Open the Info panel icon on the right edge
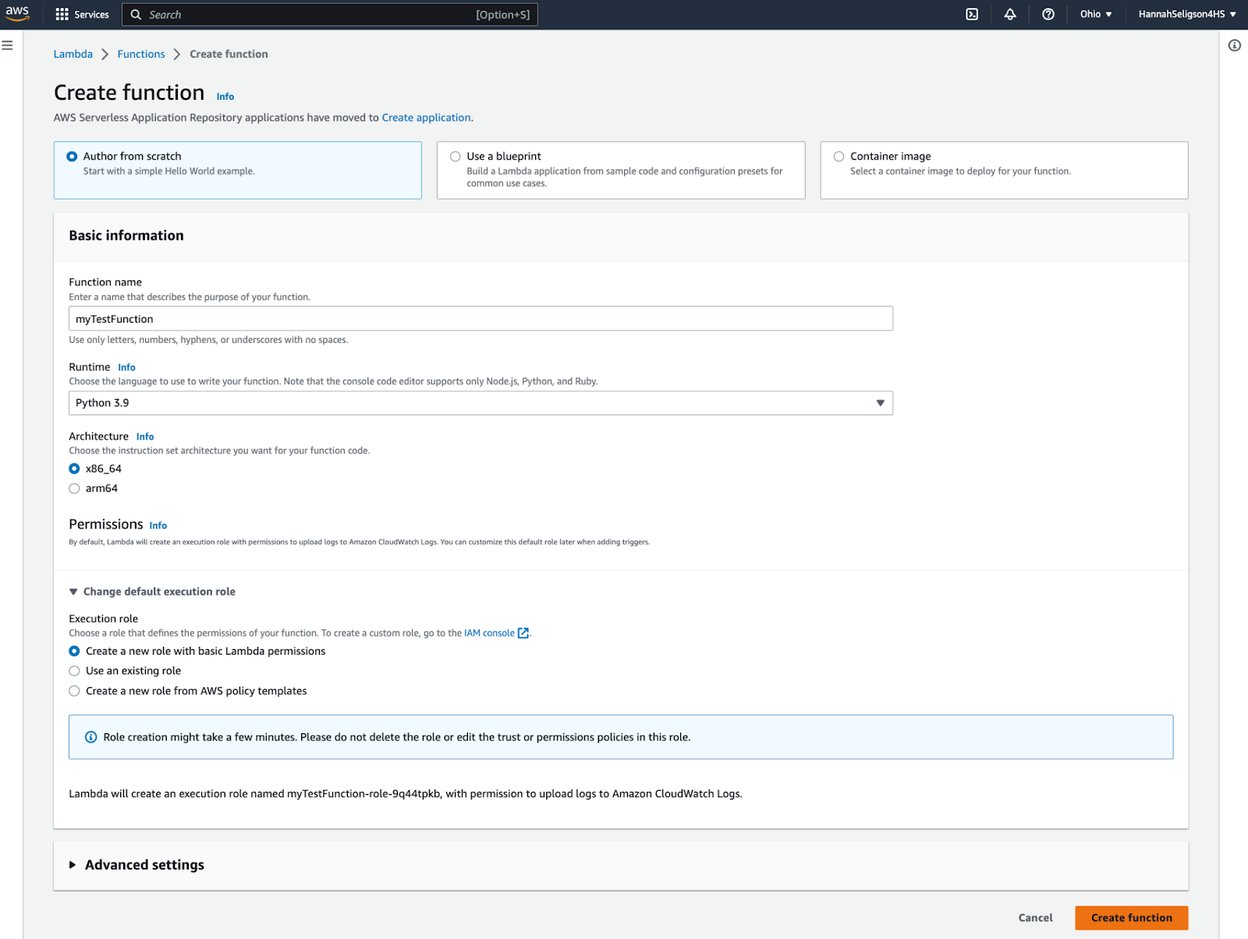Image resolution: width=1248 pixels, height=939 pixels. [x=1234, y=45]
